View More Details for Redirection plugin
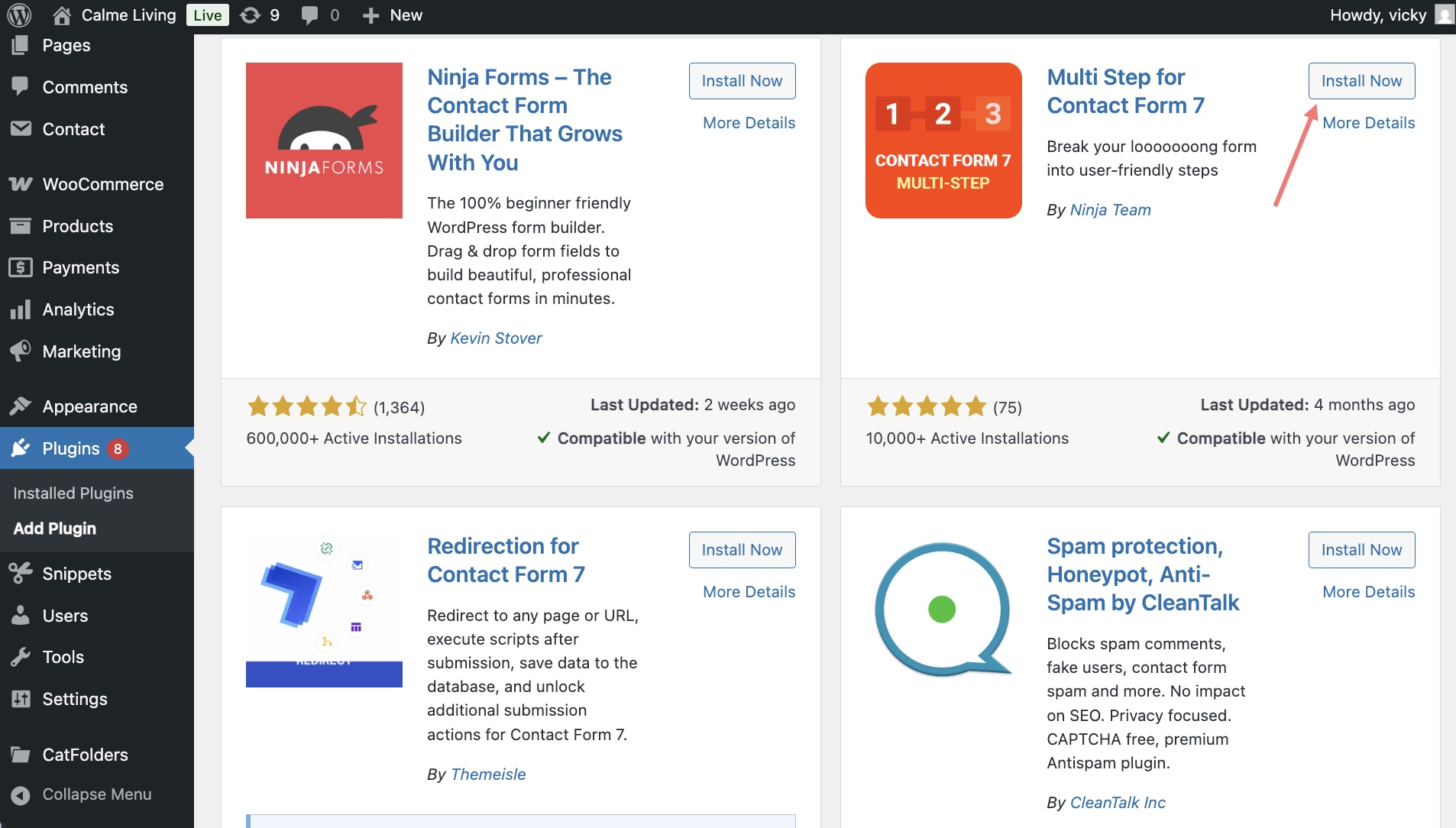1456x828 pixels. point(749,592)
